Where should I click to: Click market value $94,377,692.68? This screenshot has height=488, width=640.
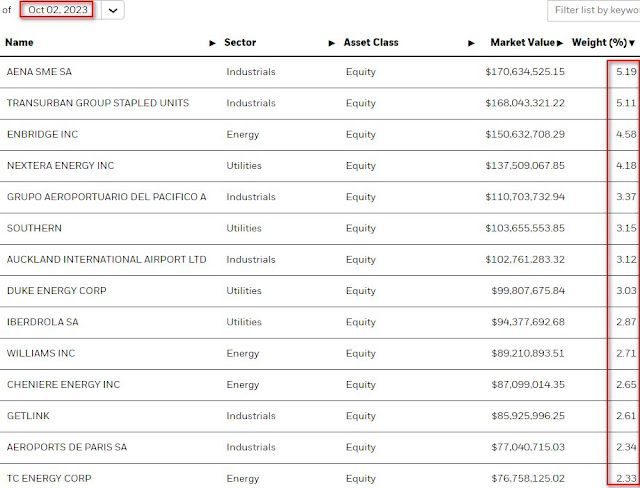[x=528, y=322]
